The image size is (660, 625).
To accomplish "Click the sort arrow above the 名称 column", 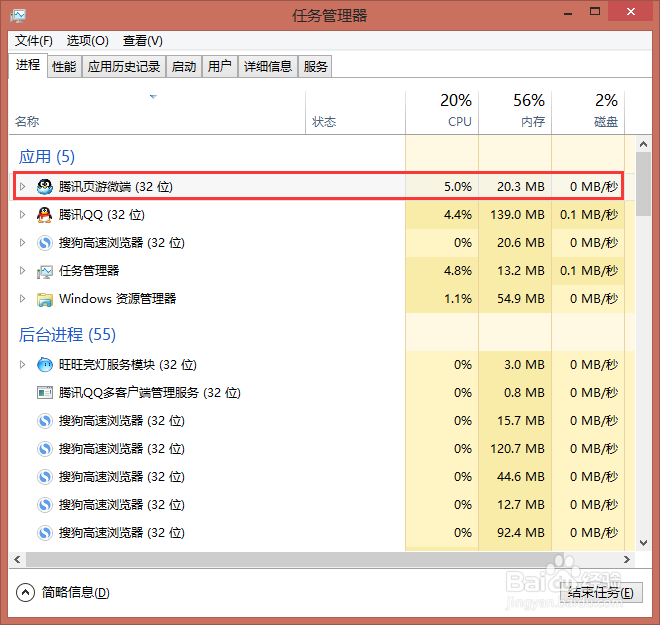I will coord(153,97).
